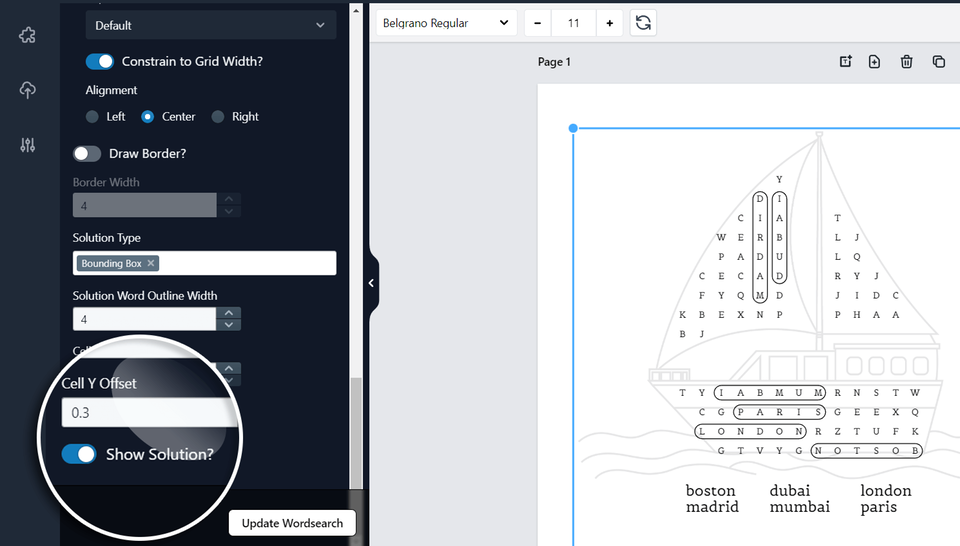The height and width of the screenshot is (546, 960).
Task: Click the word mumbai in list
Action: [x=800, y=507]
